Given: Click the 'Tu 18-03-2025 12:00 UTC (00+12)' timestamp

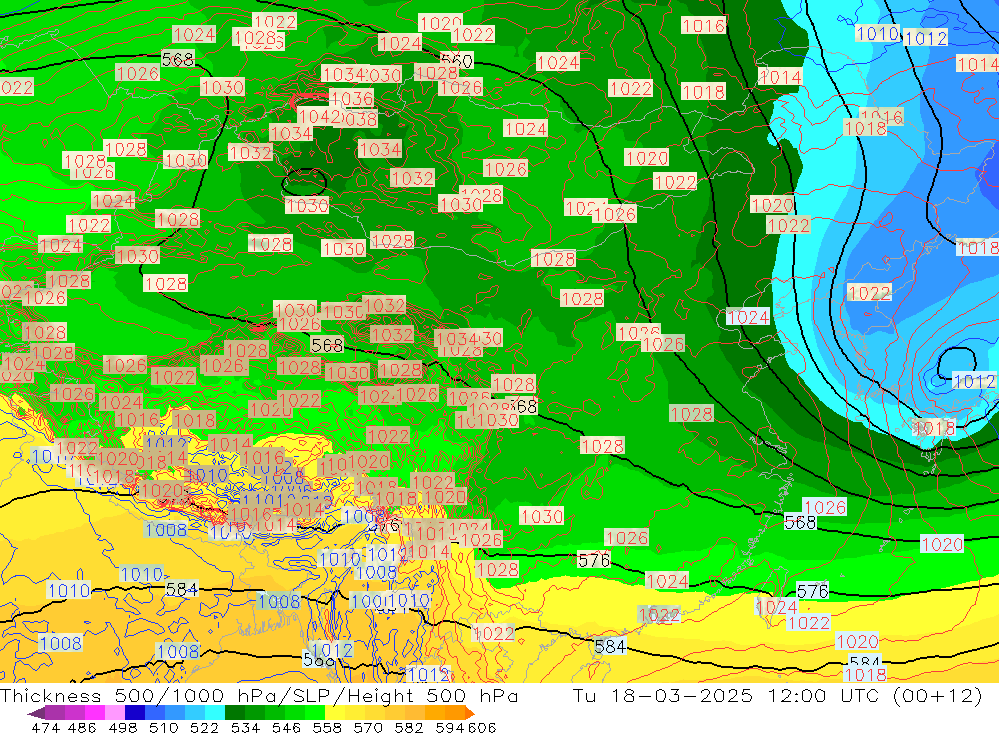Looking at the screenshot, I should point(777,695).
